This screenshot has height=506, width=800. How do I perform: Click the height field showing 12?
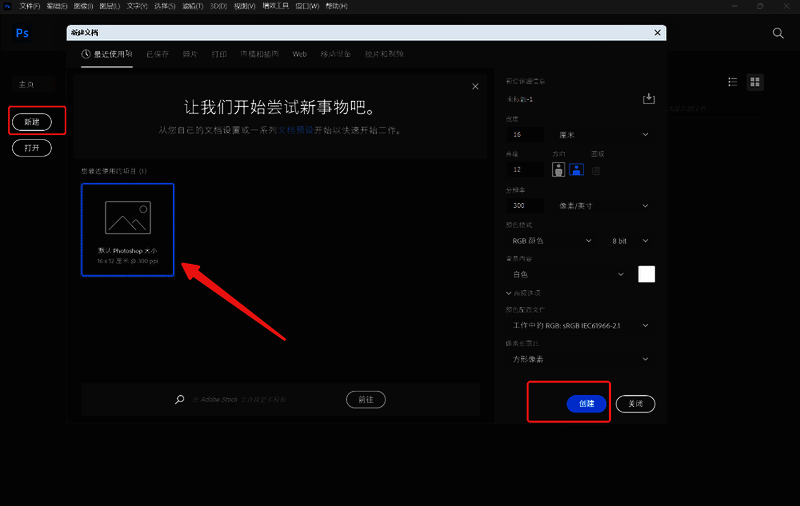tap(525, 169)
